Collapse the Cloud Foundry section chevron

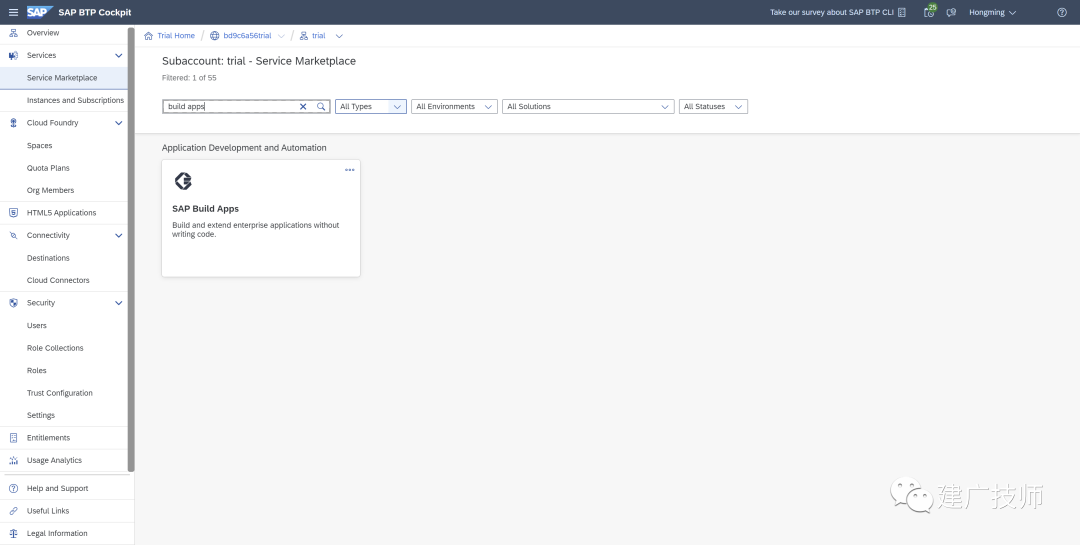point(118,123)
